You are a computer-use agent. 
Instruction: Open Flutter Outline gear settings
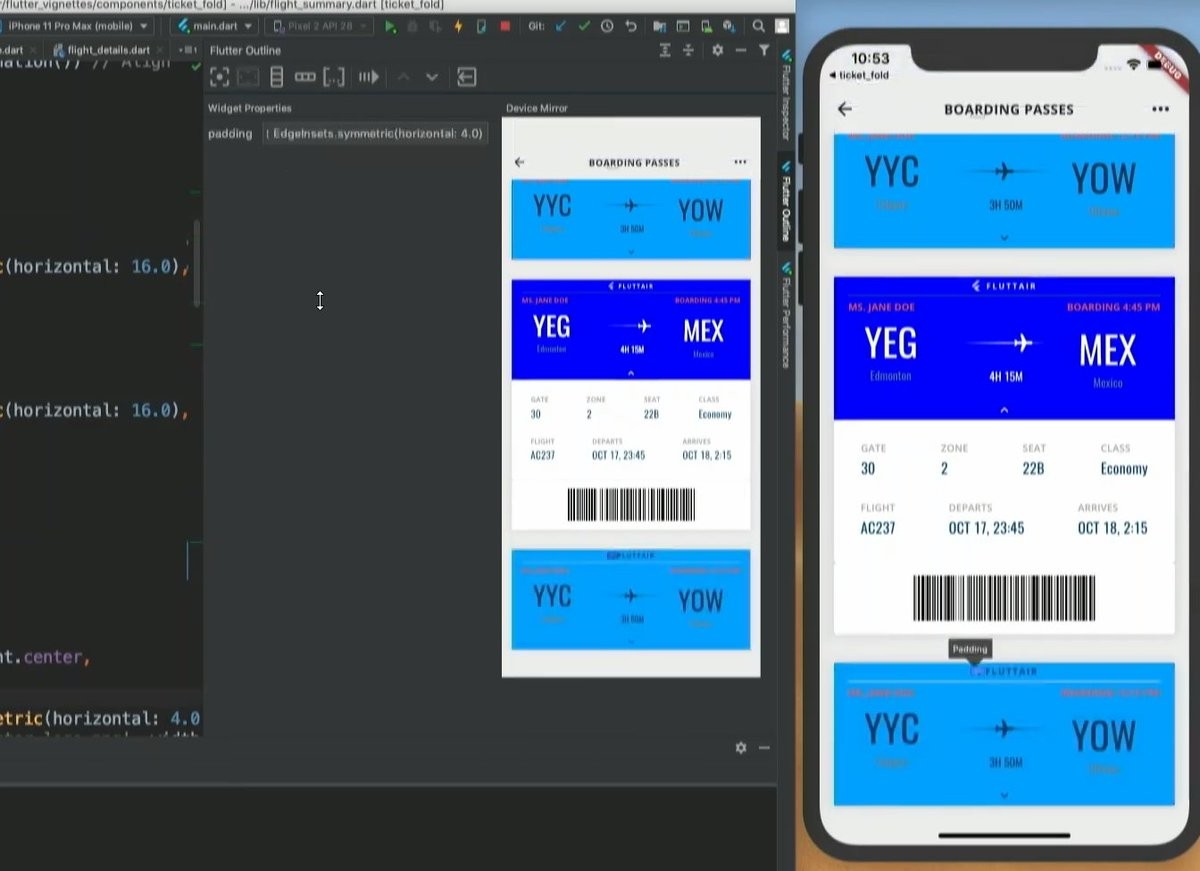[x=717, y=50]
